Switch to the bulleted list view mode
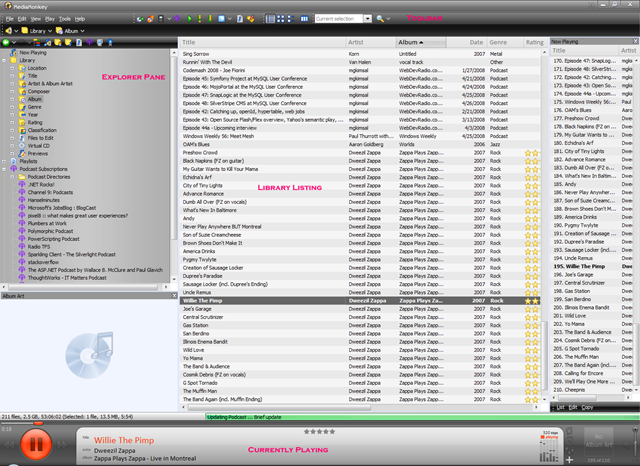640x466 pixels. pyautogui.click(x=291, y=19)
